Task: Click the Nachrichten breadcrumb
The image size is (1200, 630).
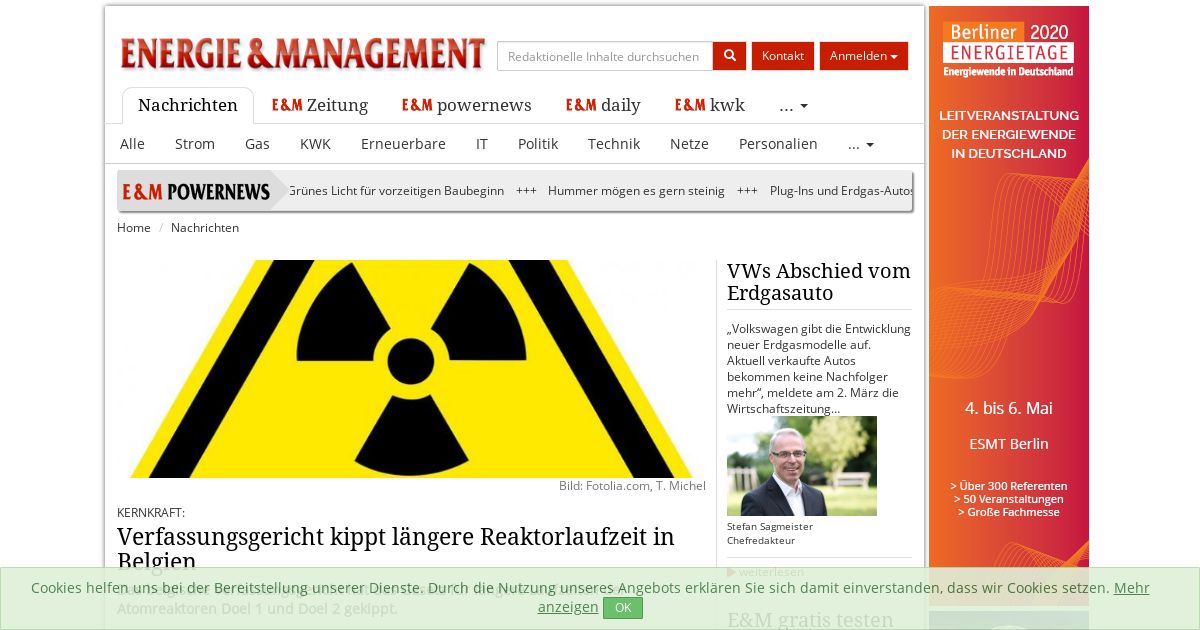Action: 205,228
